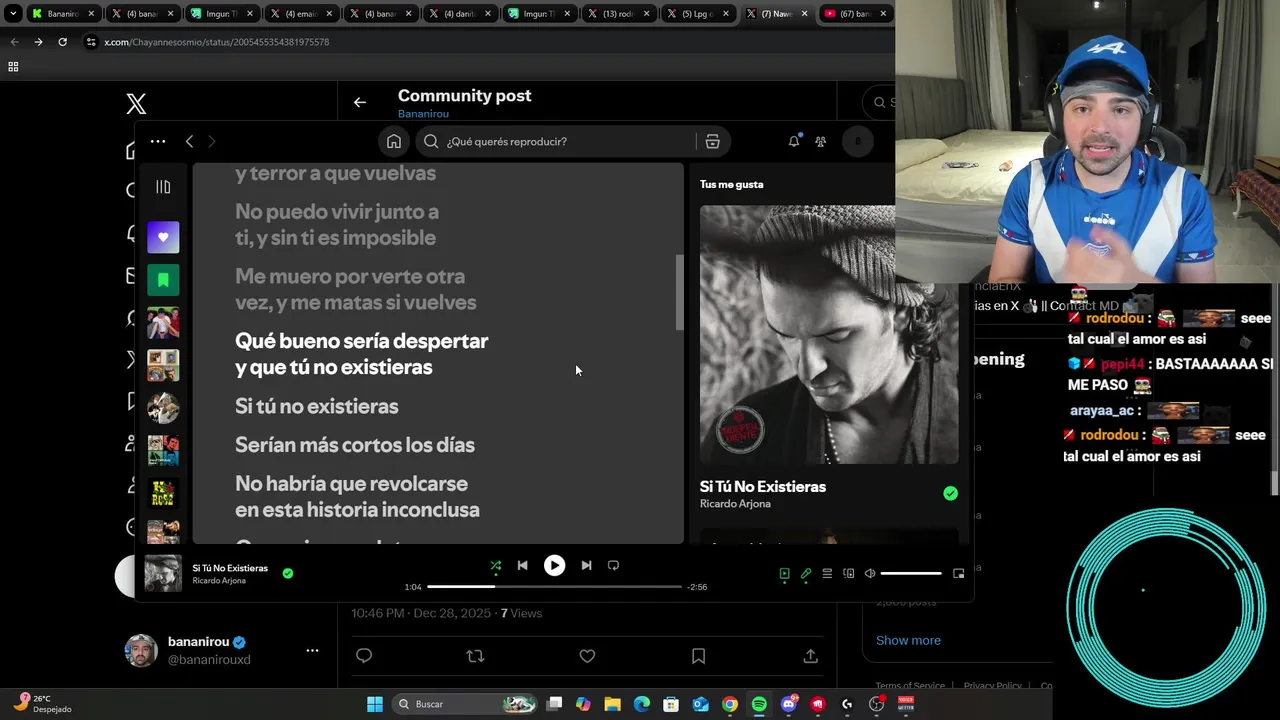The image size is (1280, 720).
Task: Click lyric line 'Si tú no existieras'
Action: (317, 406)
